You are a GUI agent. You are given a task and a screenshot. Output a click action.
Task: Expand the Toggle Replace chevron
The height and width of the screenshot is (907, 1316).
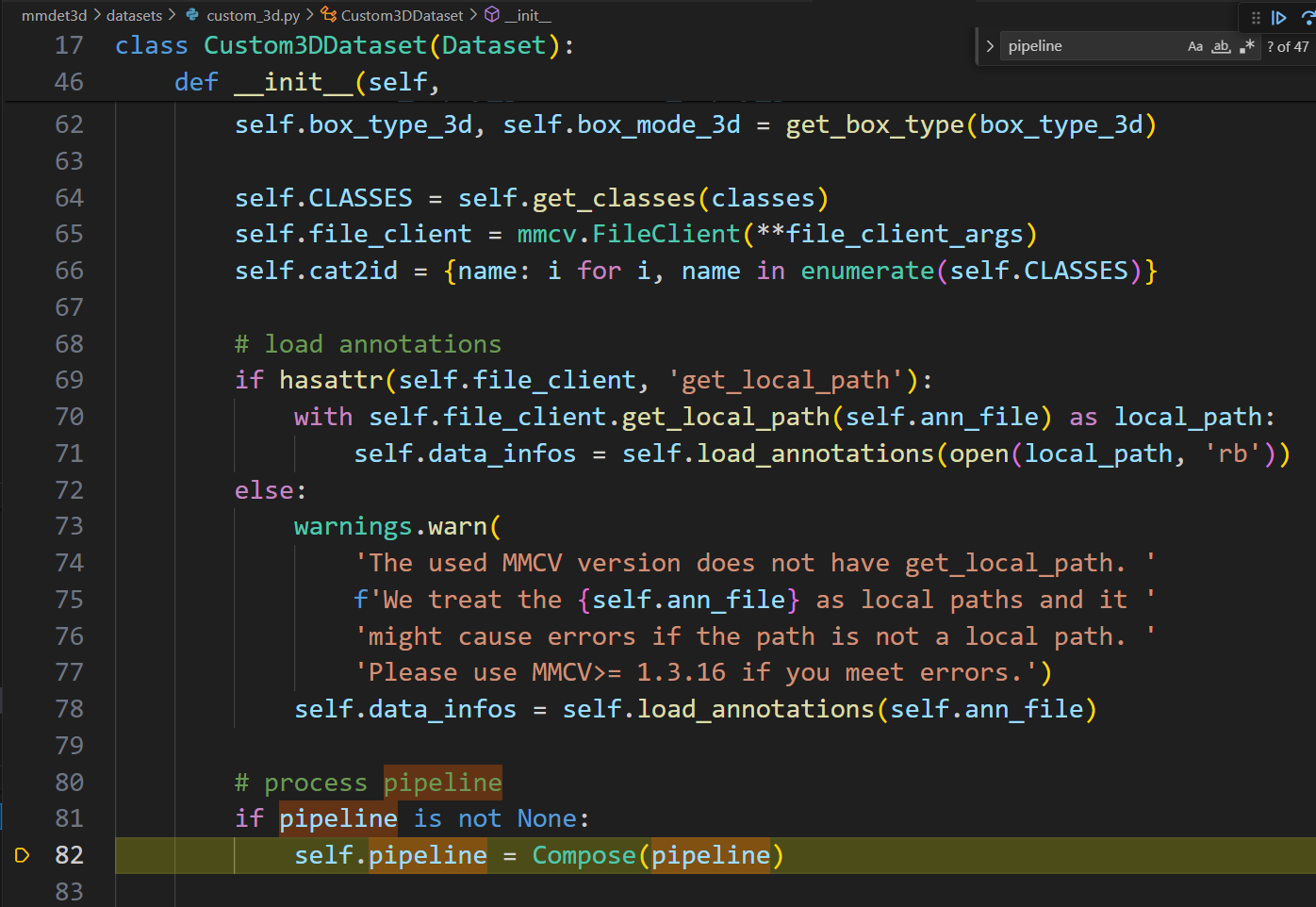(989, 46)
